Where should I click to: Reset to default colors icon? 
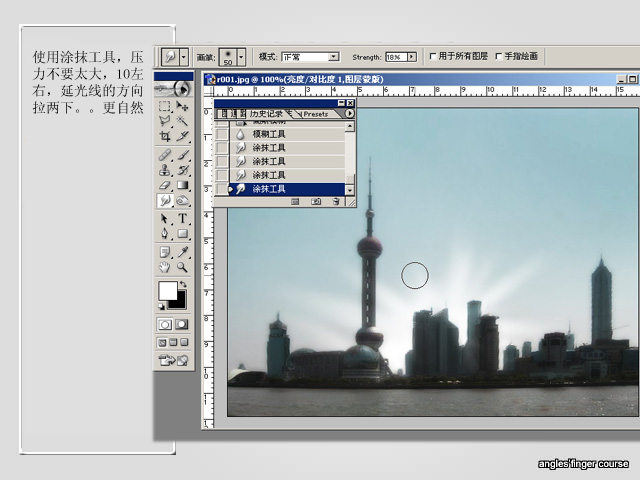point(162,307)
